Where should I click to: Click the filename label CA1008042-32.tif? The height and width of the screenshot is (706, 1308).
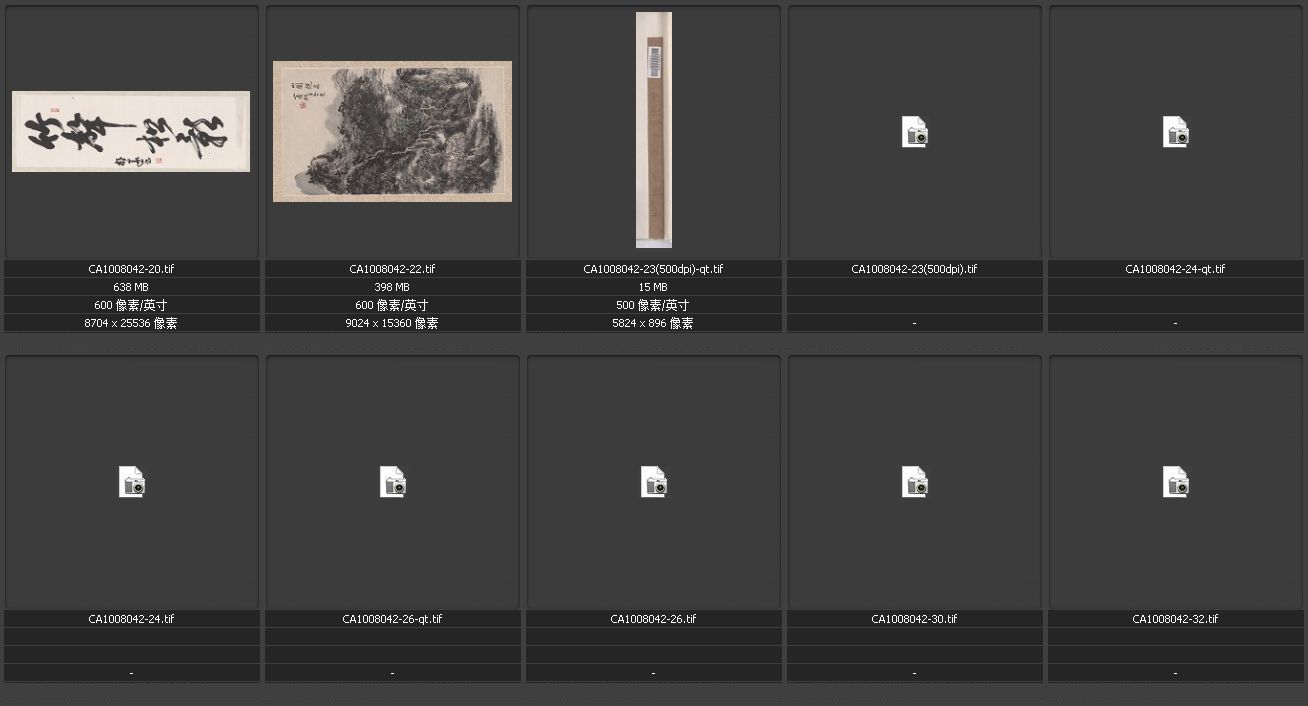click(x=1175, y=619)
